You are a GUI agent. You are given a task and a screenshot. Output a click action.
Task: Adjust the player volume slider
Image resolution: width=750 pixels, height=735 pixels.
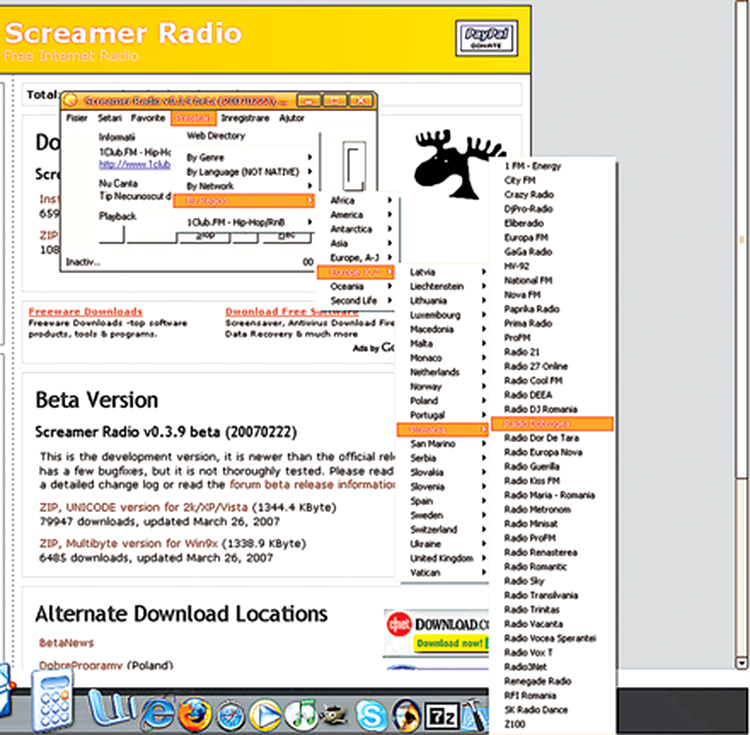[354, 166]
